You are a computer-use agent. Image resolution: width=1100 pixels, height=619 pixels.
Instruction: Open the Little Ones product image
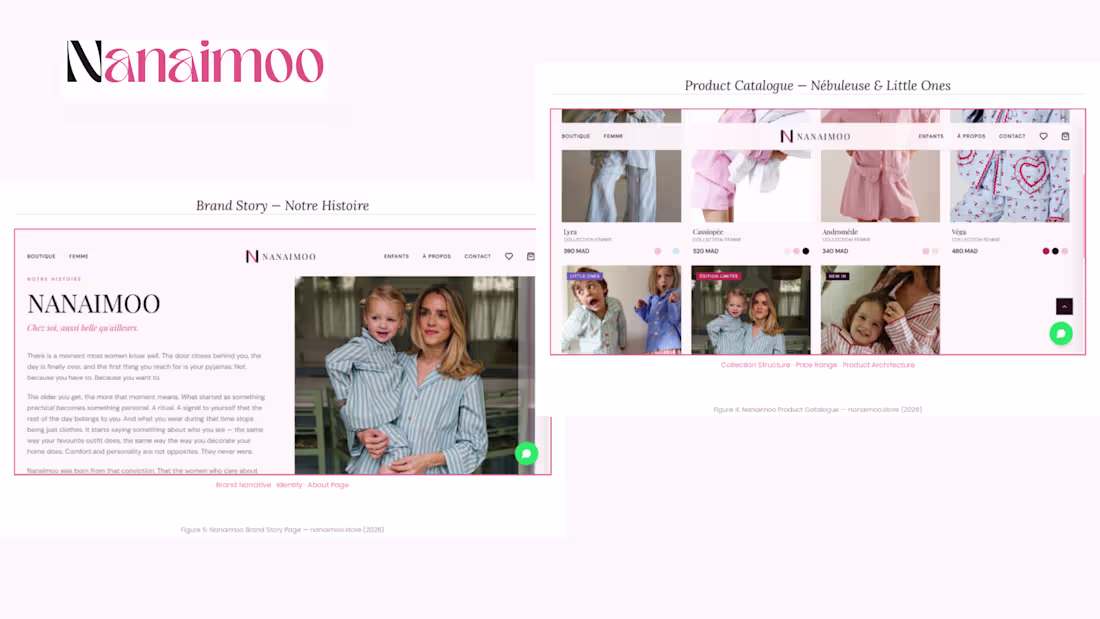(621, 310)
